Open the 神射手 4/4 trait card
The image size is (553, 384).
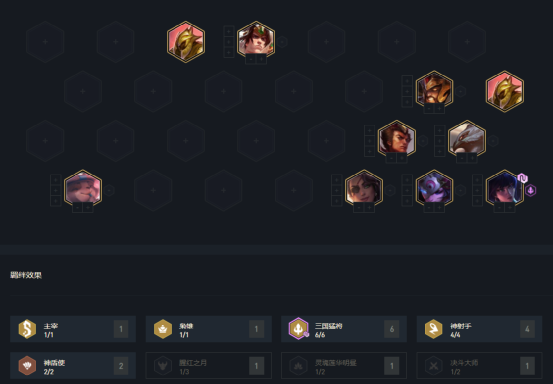pyautogui.click(x=479, y=329)
